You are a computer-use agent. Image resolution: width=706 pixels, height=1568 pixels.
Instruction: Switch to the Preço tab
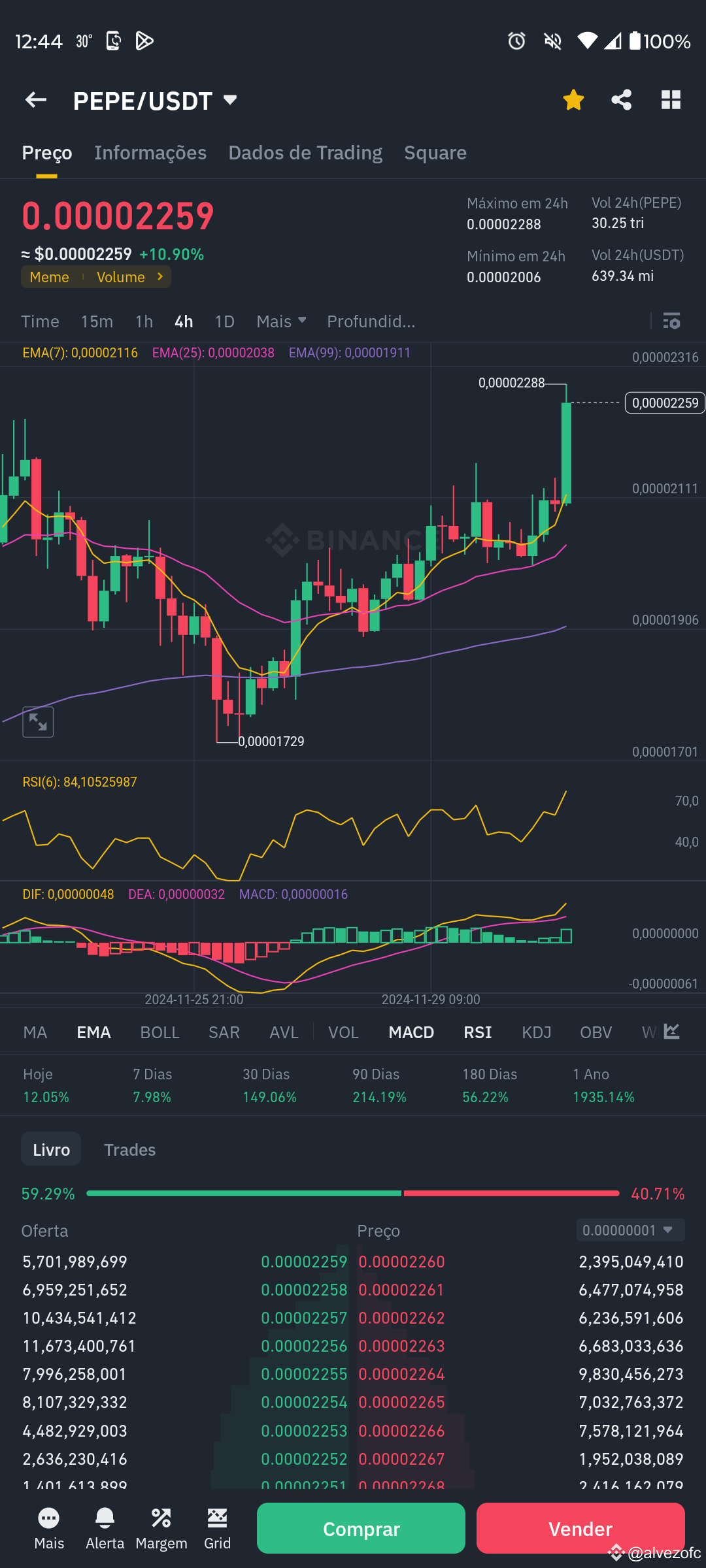(x=47, y=153)
